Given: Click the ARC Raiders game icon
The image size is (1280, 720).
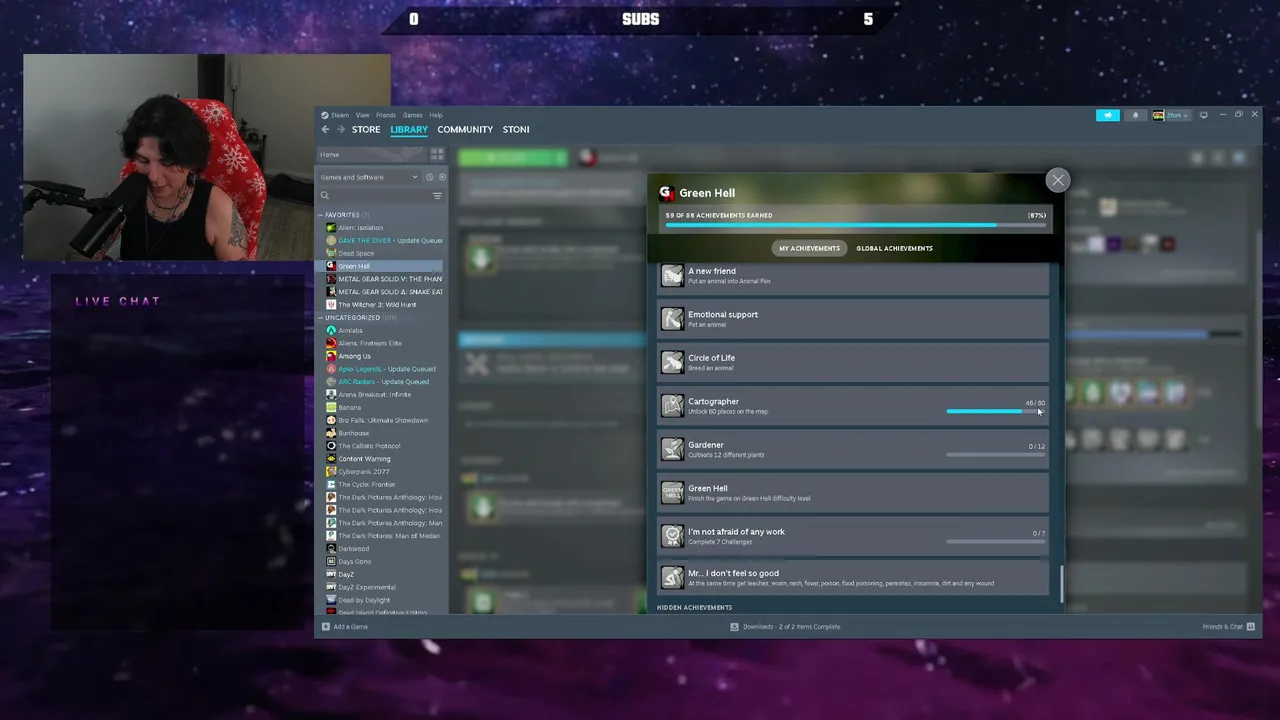Looking at the screenshot, I should point(331,382).
